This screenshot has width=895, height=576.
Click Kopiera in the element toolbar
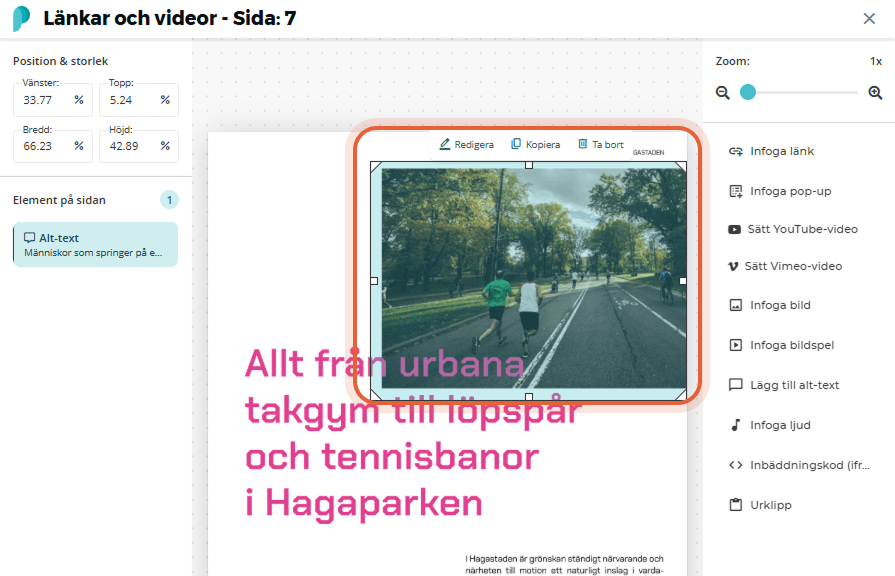(x=535, y=144)
